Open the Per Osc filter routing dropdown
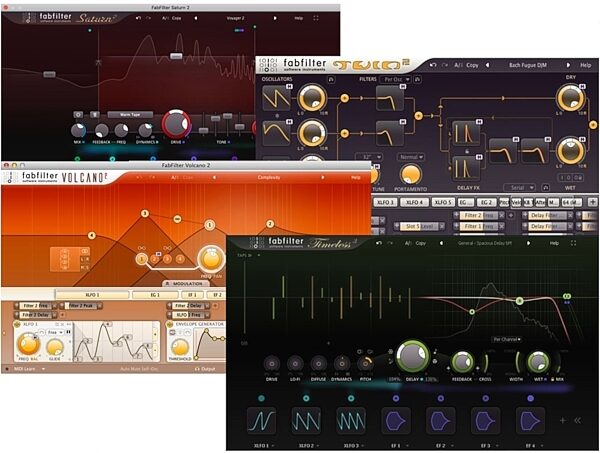The height and width of the screenshot is (453, 600). [x=395, y=79]
